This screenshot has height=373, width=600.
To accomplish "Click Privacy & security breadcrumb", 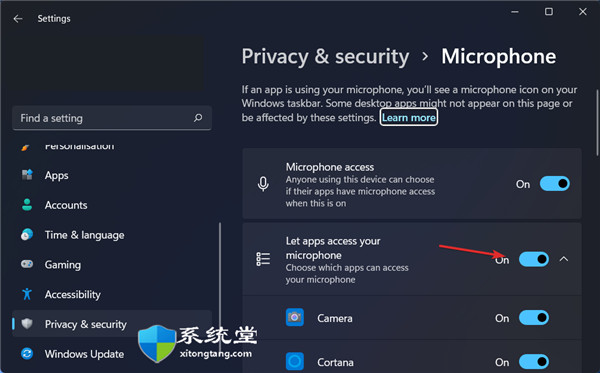I will [325, 57].
